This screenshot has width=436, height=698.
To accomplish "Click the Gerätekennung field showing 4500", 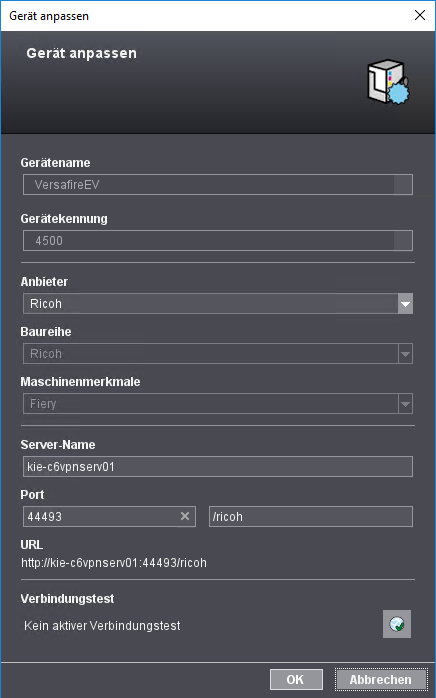I will (x=218, y=240).
